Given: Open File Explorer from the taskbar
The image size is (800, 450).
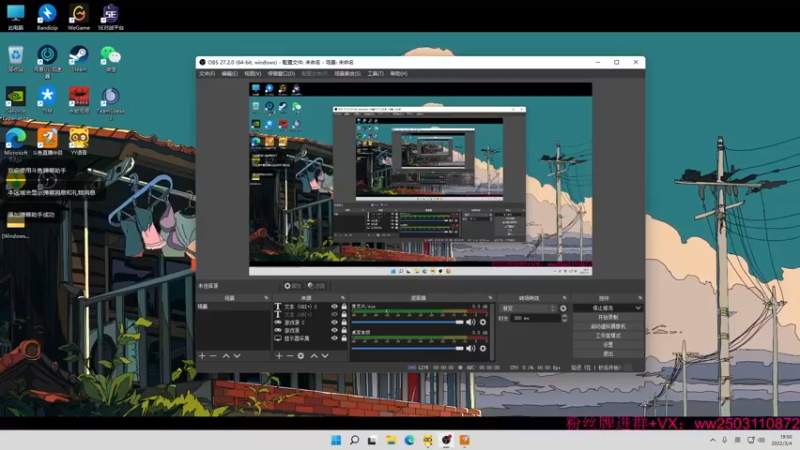Looking at the screenshot, I should (x=391, y=440).
